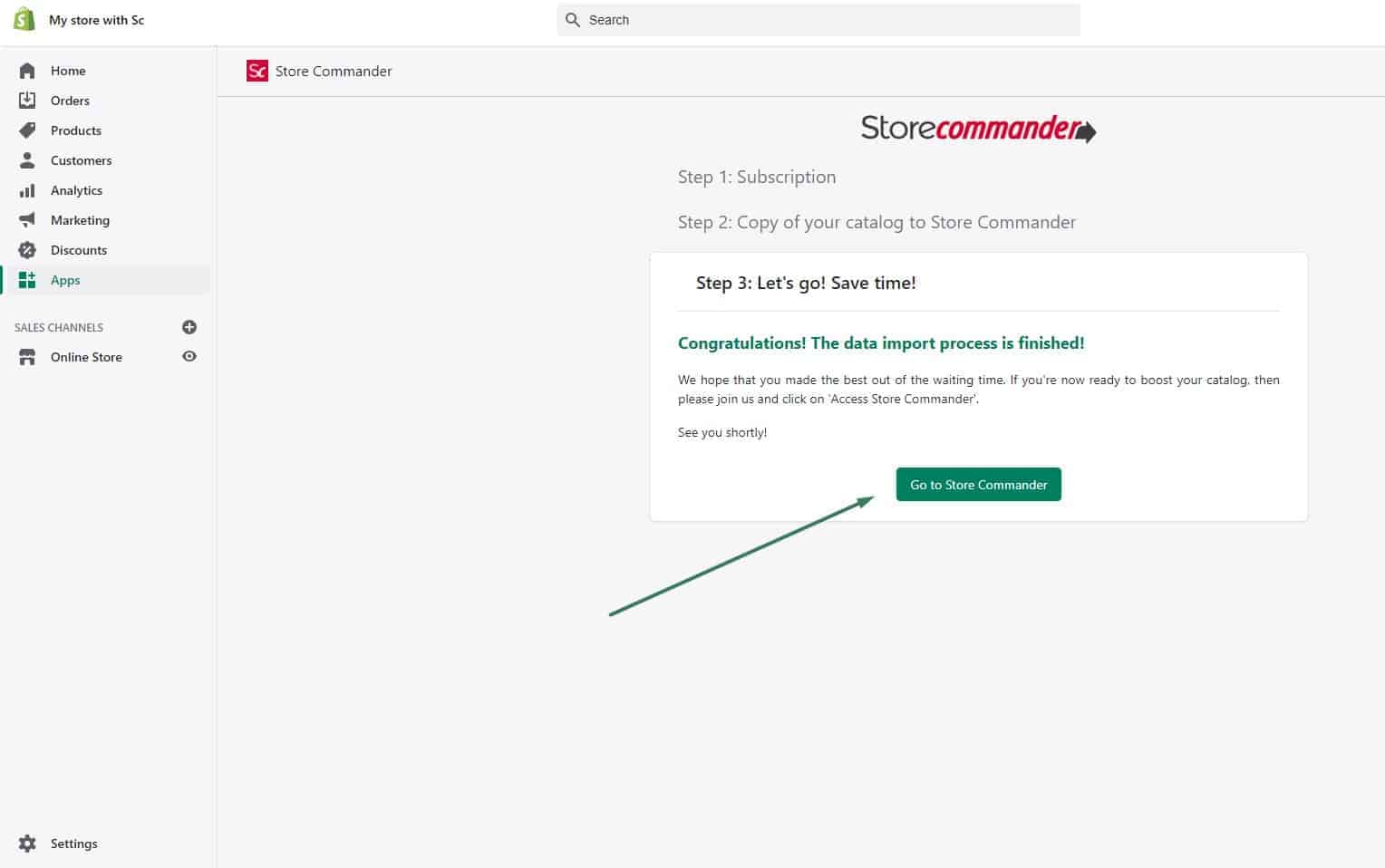
Task: Click the Analytics bar chart icon
Action: click(27, 190)
